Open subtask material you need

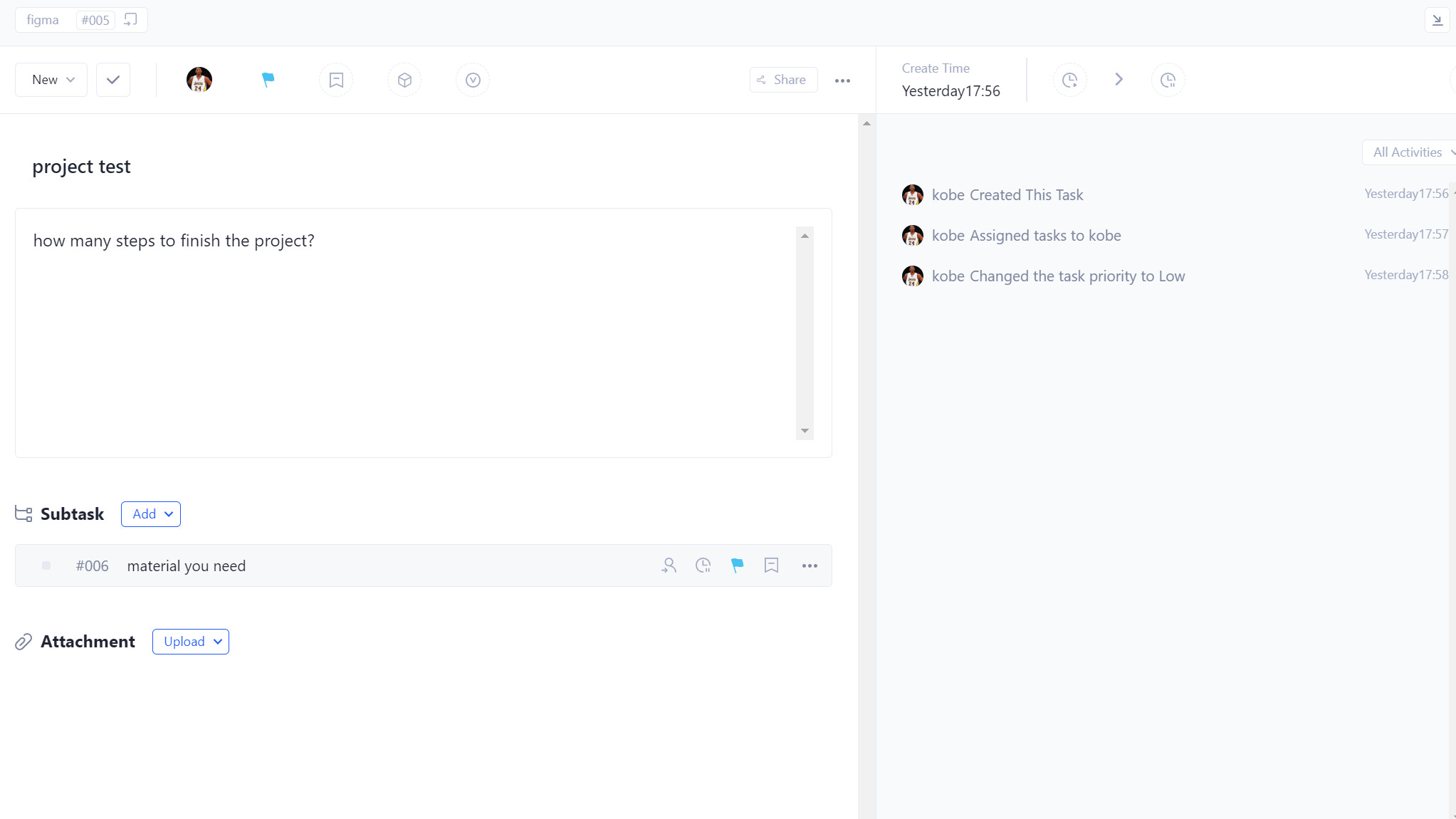click(x=187, y=566)
